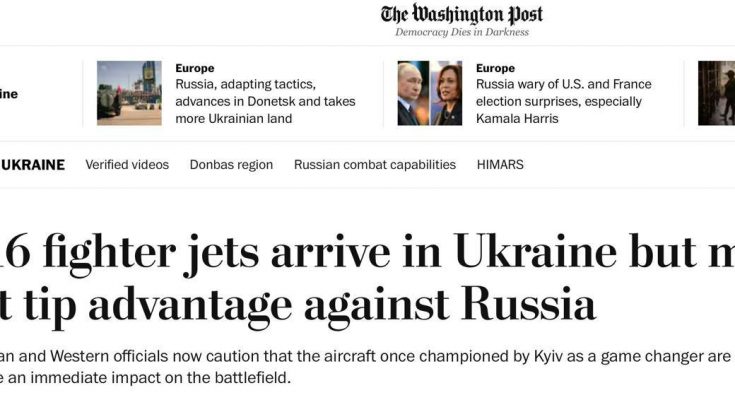Viewport: 735px width, 400px height.
Task: Select the Donbas region tab
Action: (x=231, y=165)
